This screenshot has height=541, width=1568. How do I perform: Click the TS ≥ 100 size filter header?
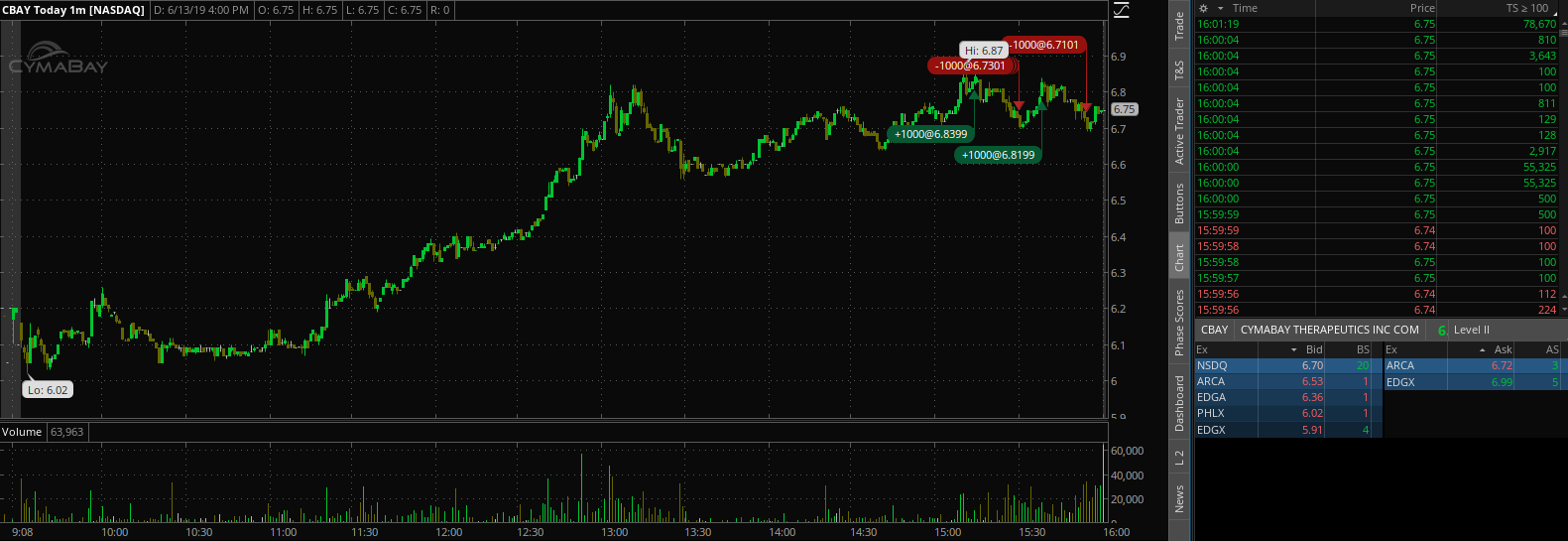(x=1526, y=8)
